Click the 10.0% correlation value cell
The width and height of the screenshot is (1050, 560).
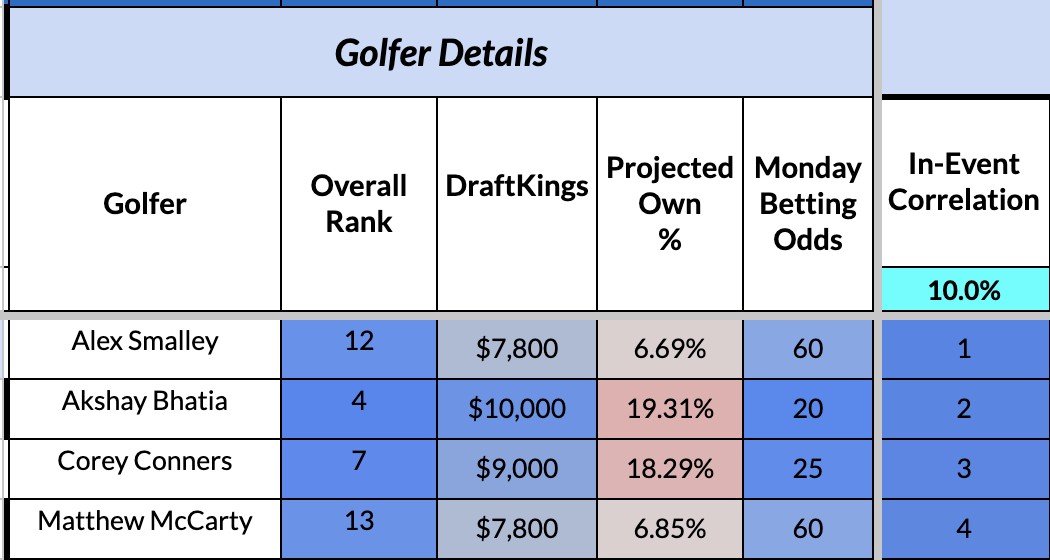[x=964, y=291]
